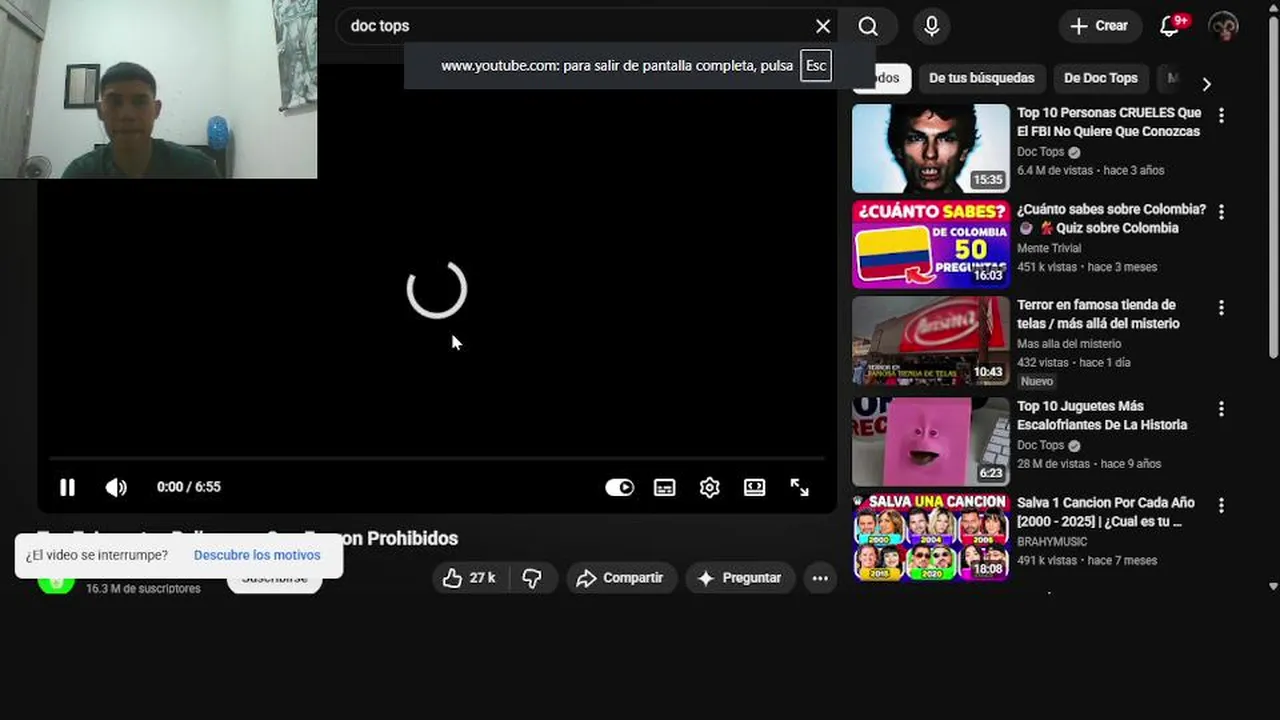
Task: Like the video with the 27 k thumbs-up
Action: click(471, 578)
